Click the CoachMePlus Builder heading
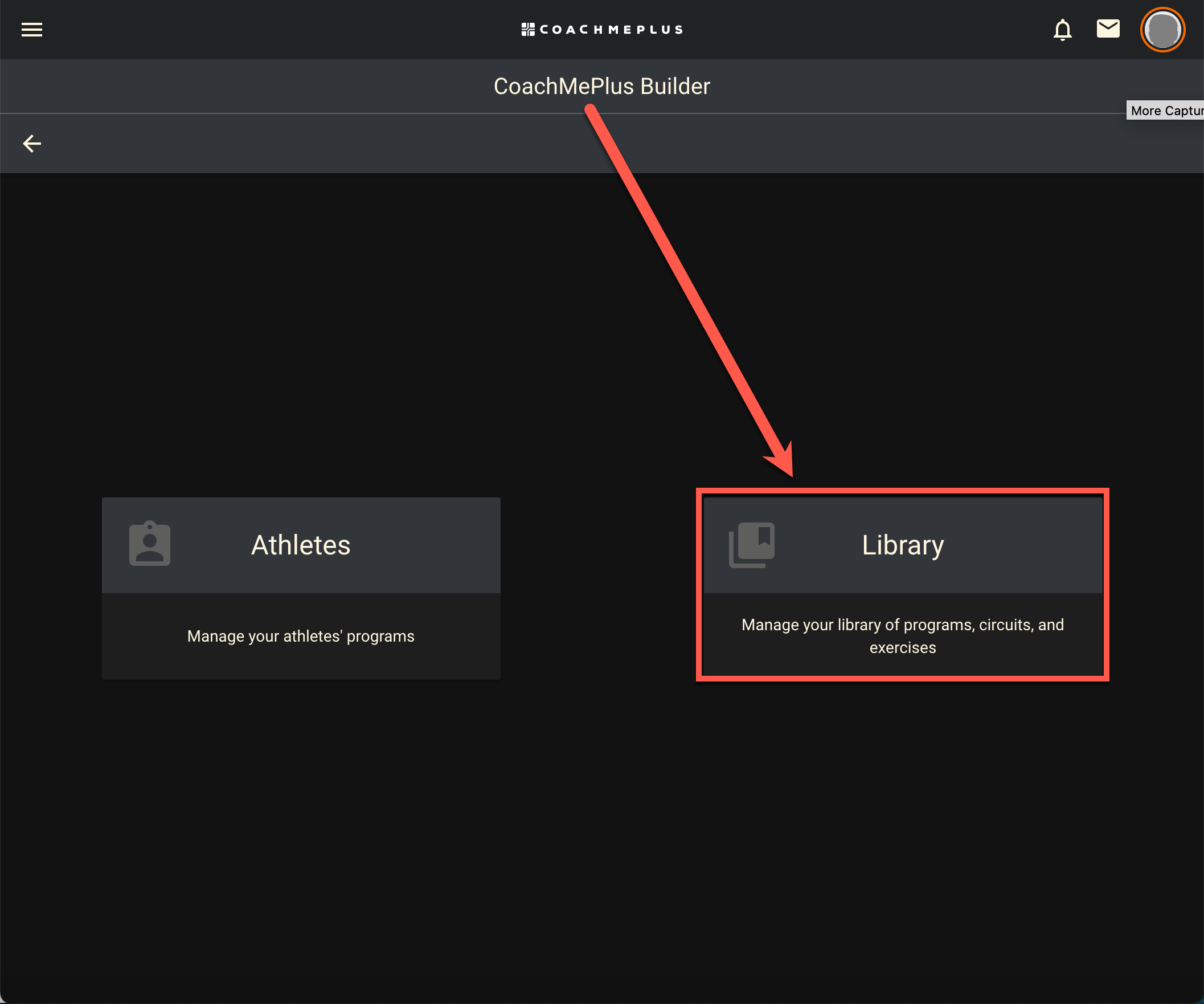The image size is (1204, 1004). tap(602, 86)
